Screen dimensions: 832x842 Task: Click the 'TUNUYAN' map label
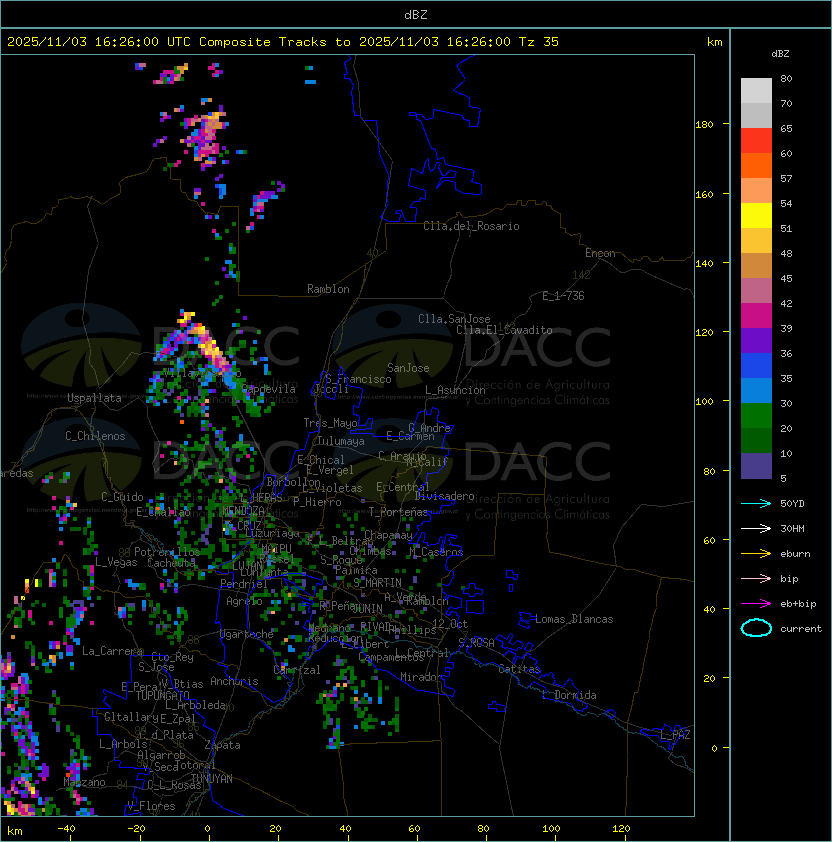click(212, 779)
